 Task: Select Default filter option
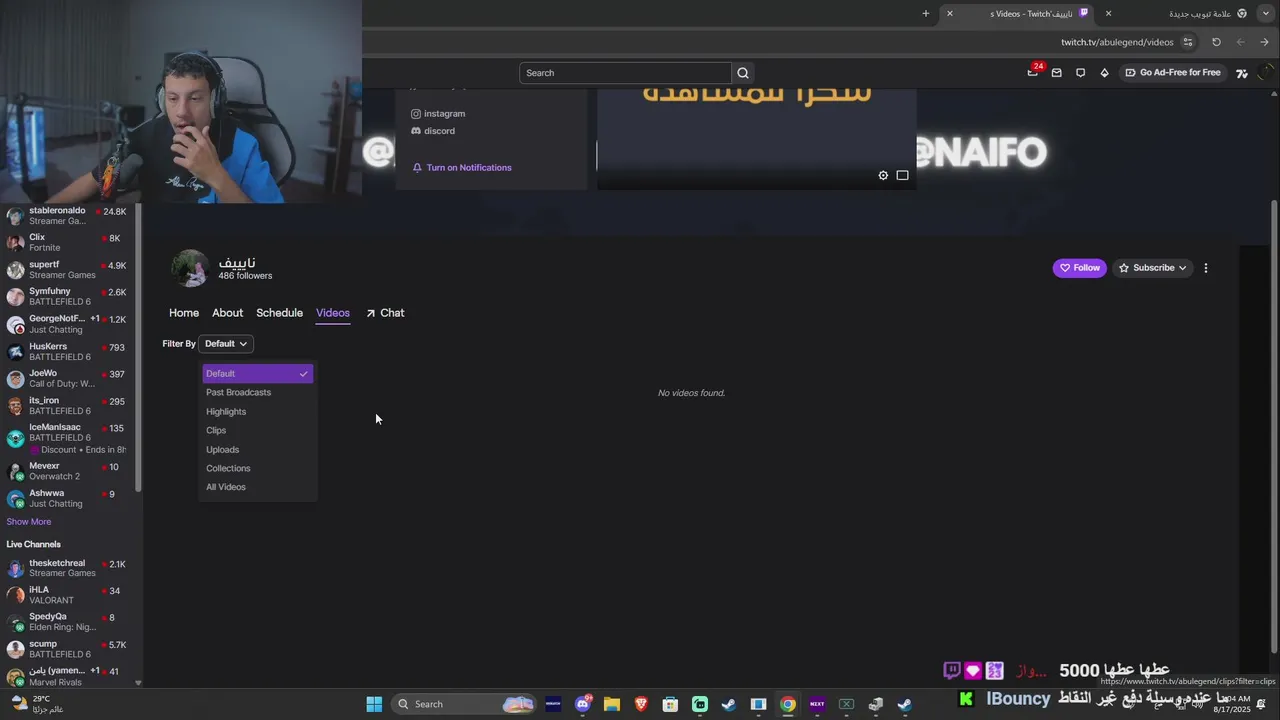pos(258,374)
